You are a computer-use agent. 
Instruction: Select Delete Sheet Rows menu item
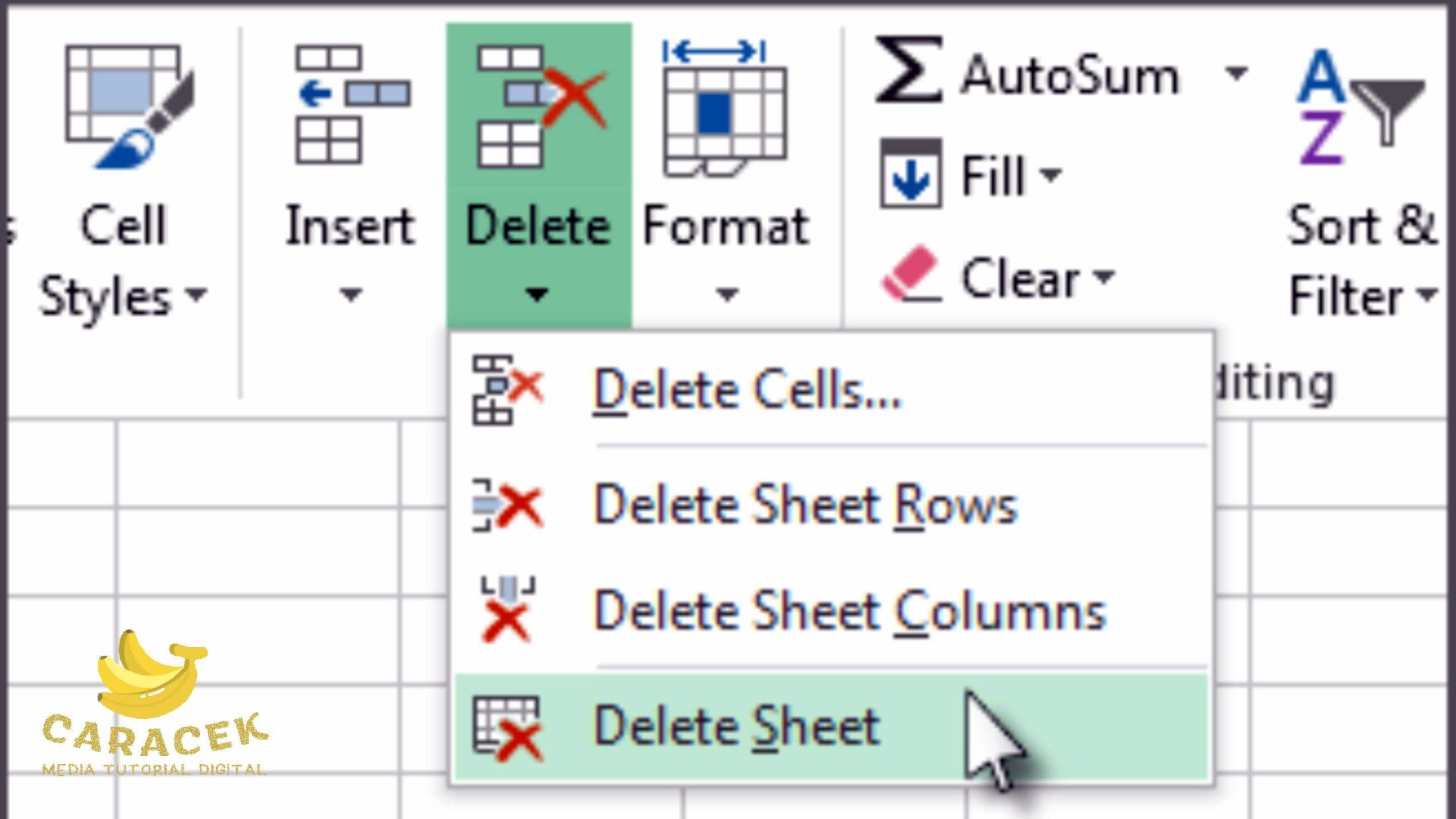coord(804,505)
